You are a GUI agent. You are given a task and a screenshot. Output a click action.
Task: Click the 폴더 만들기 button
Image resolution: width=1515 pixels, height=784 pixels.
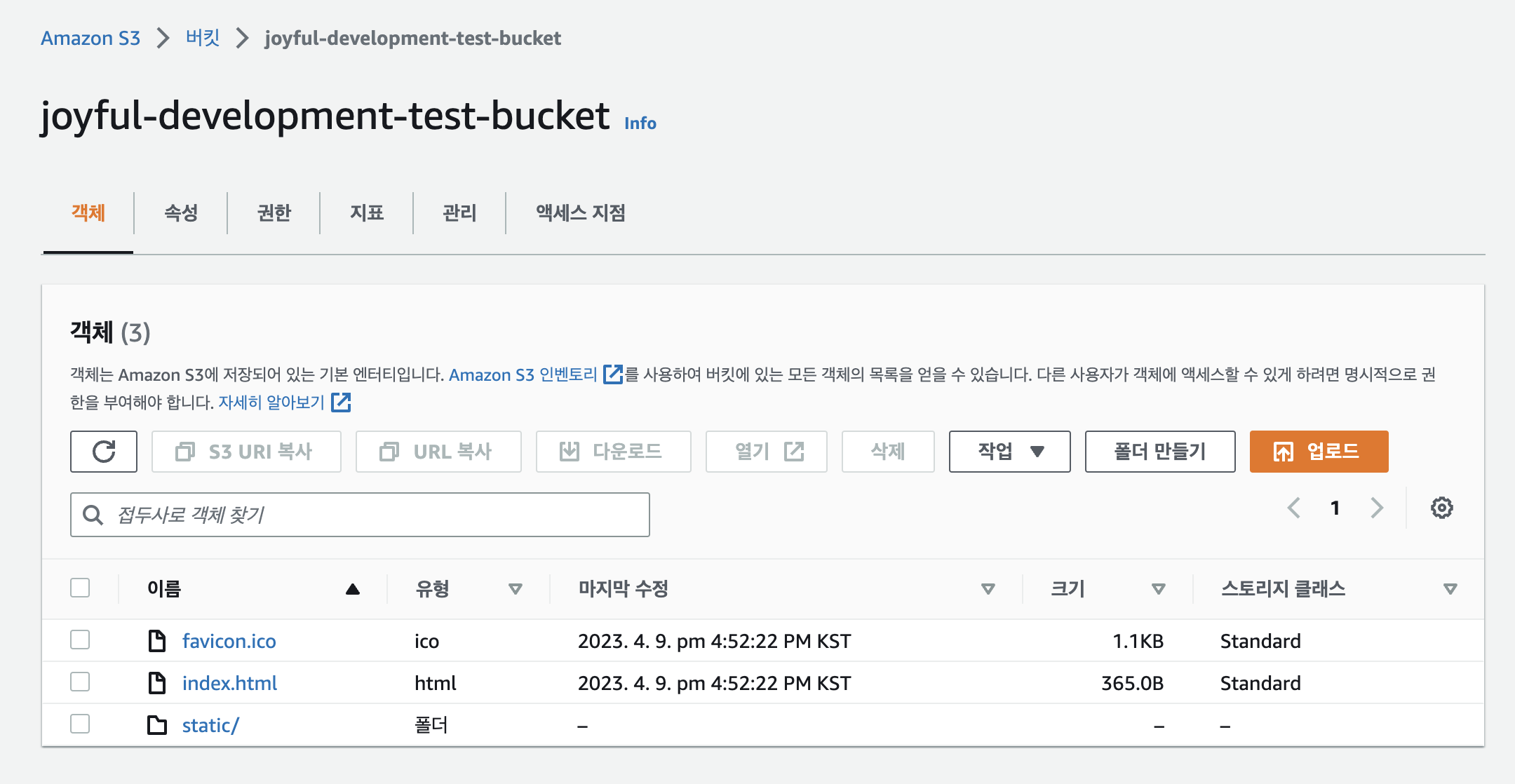[x=1159, y=452]
